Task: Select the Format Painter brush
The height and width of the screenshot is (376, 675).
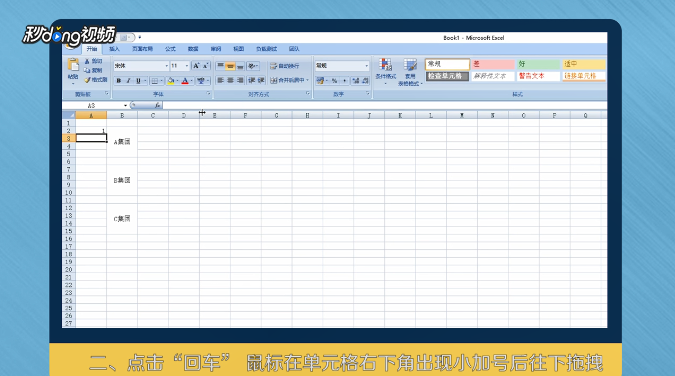Action: coord(87,80)
